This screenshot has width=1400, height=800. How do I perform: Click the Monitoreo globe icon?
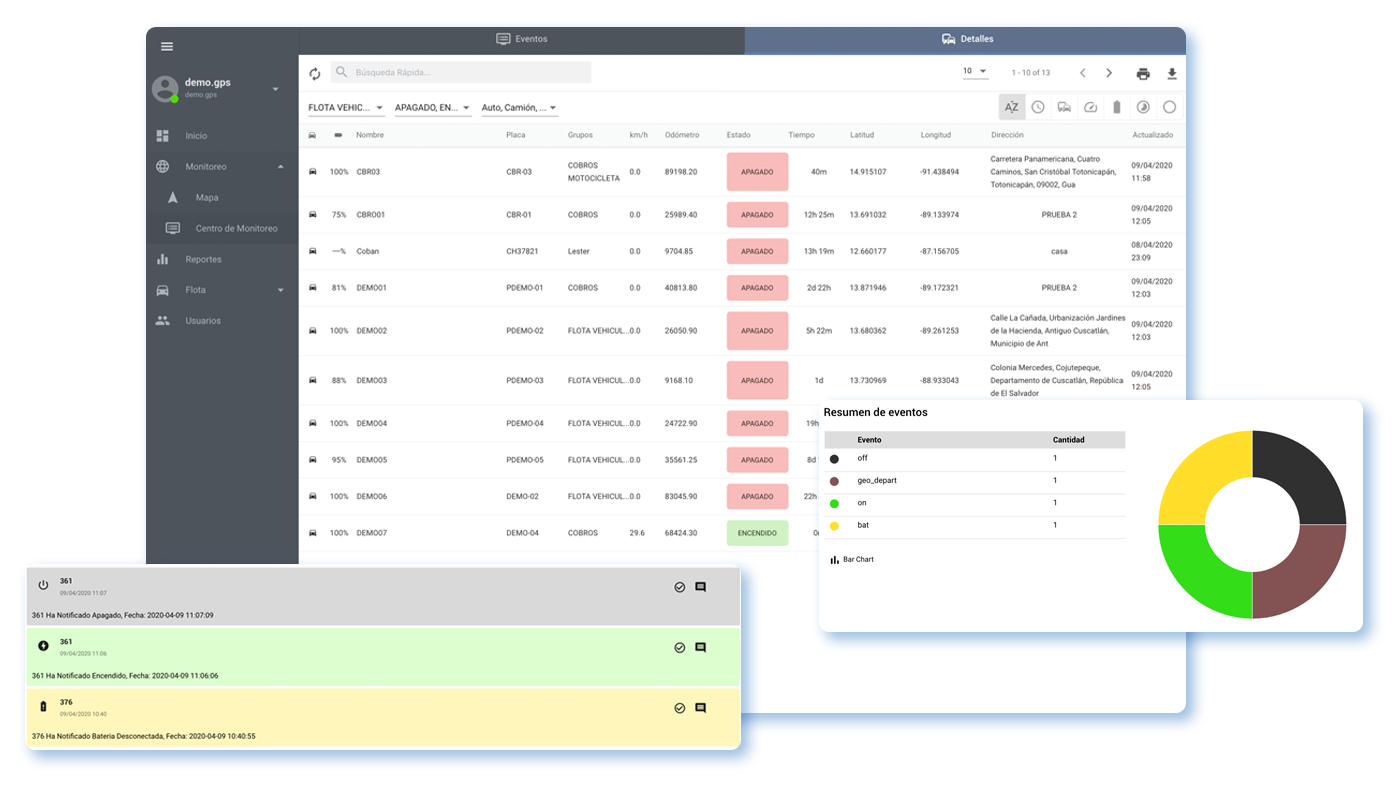(x=163, y=167)
